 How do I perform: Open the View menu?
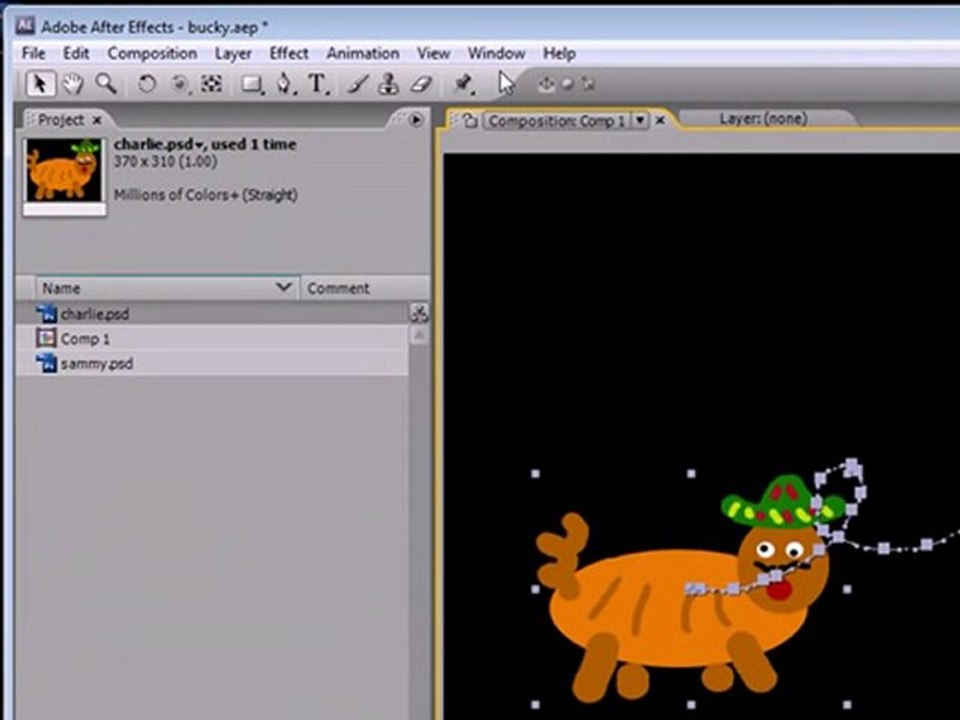point(433,53)
